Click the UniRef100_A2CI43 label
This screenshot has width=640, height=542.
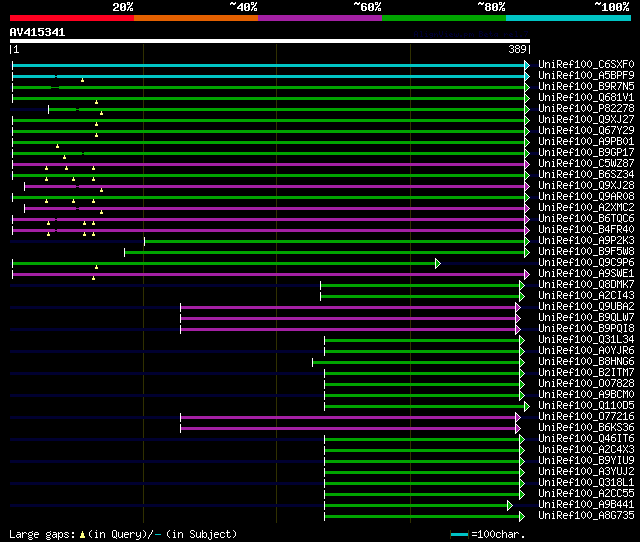(x=586, y=296)
